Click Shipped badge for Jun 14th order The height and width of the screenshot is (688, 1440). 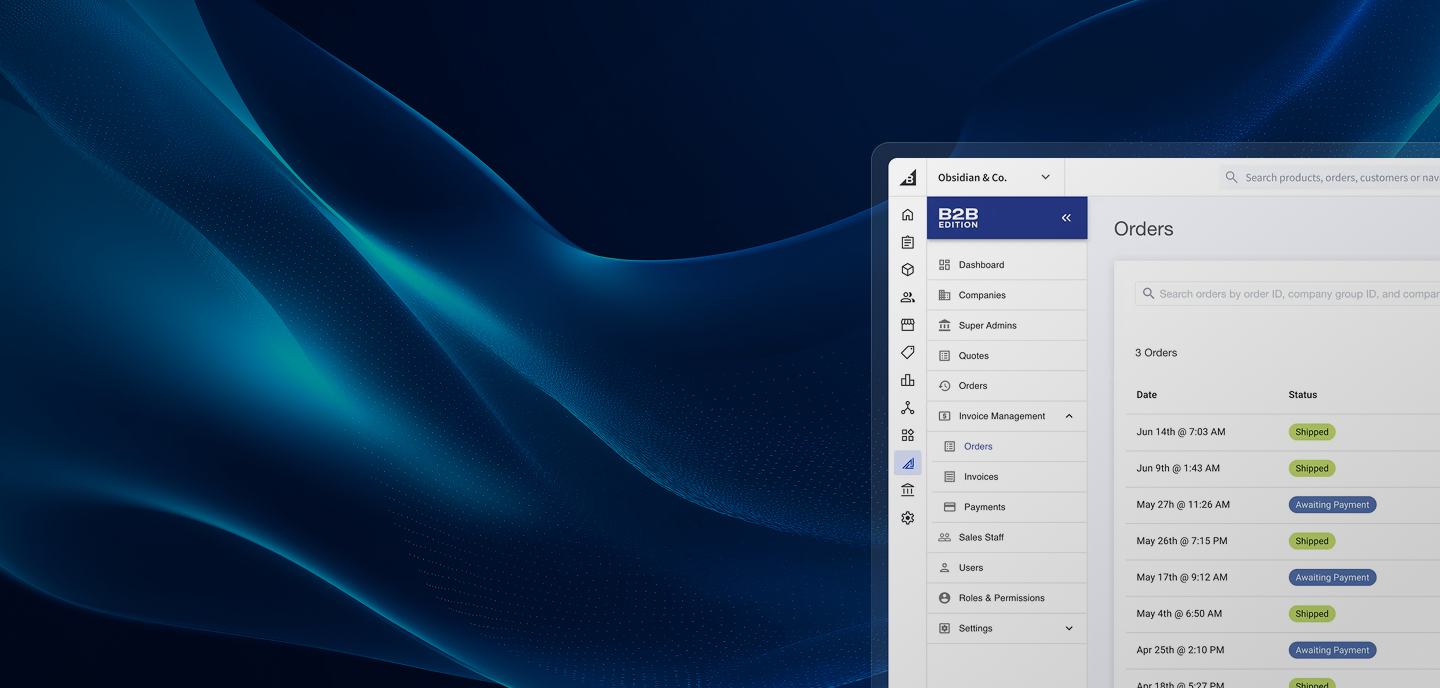pos(1312,432)
